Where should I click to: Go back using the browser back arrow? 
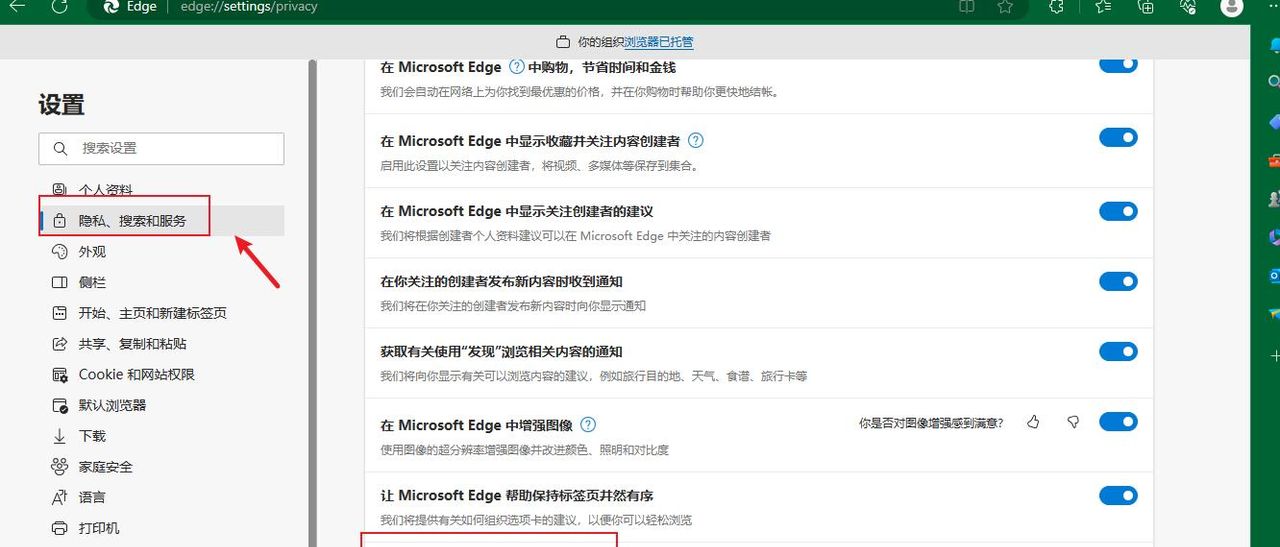tap(17, 6)
